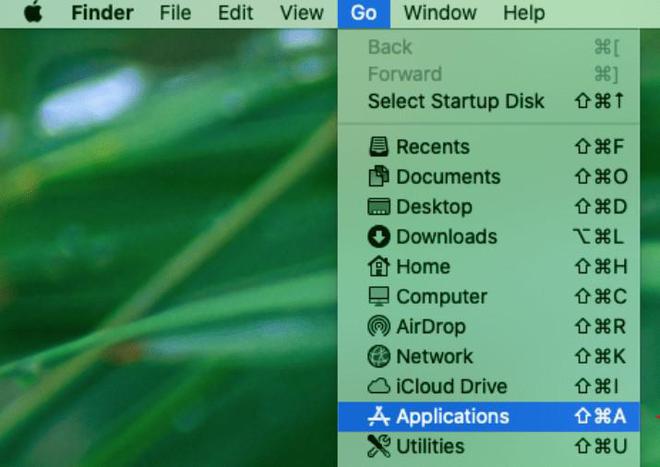The width and height of the screenshot is (660, 467).
Task: Click the iCloud Drive cloud icon
Action: pos(378,386)
